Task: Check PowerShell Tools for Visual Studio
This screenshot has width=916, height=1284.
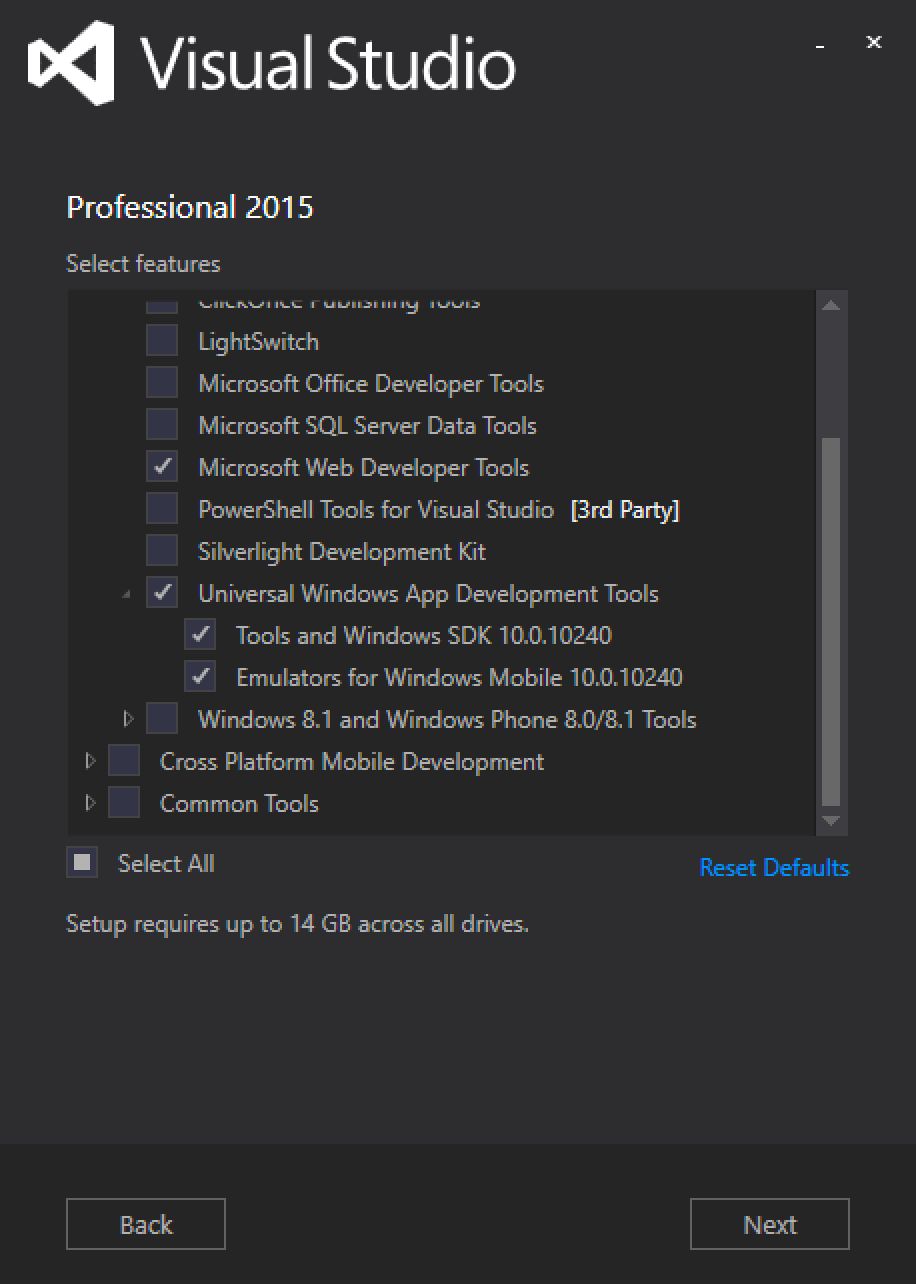Action: coord(161,508)
